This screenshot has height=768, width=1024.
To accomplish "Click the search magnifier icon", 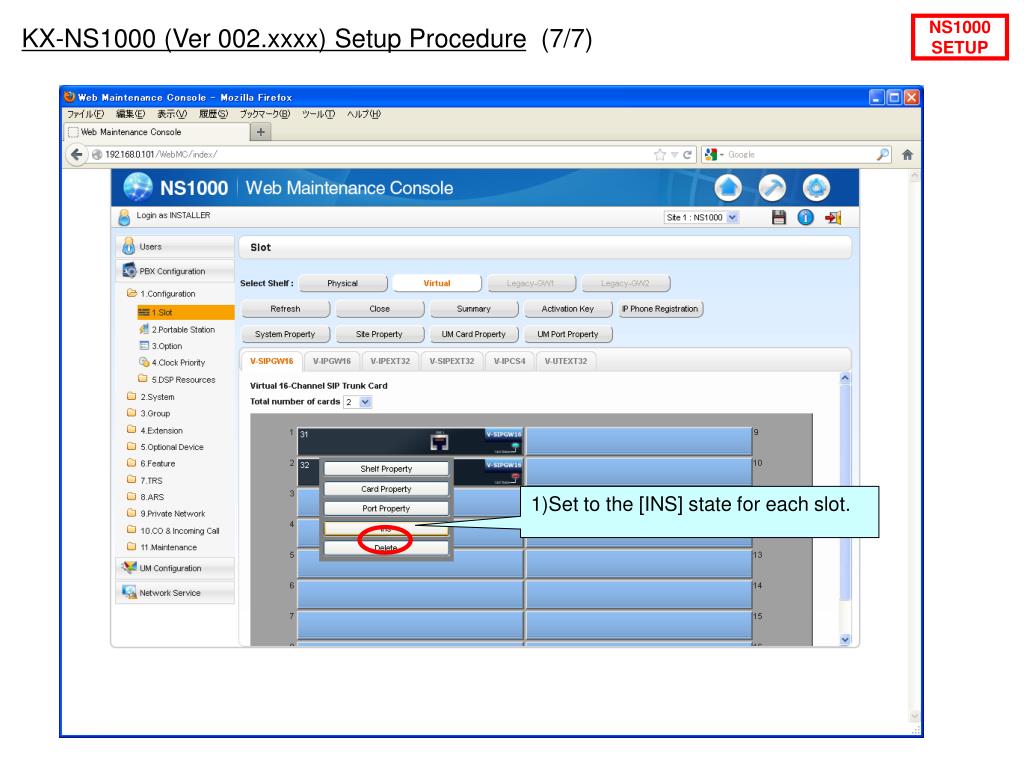I will 882,155.
